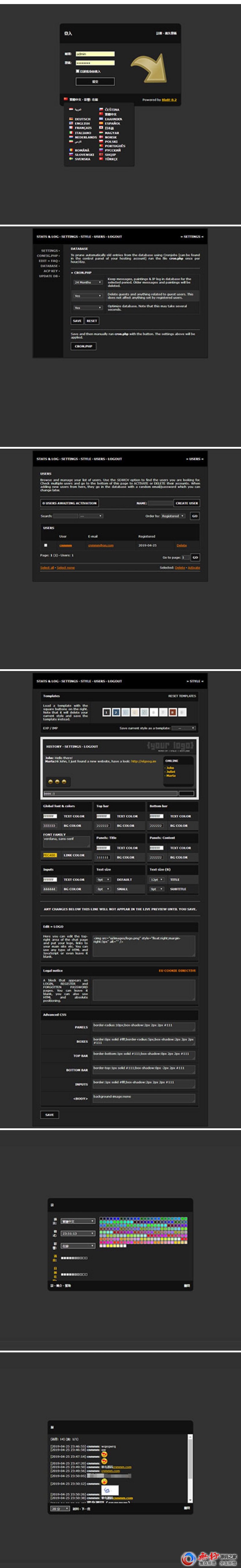Click the Norsk flag icon
The width and height of the screenshot is (241, 1568).
click(x=102, y=137)
